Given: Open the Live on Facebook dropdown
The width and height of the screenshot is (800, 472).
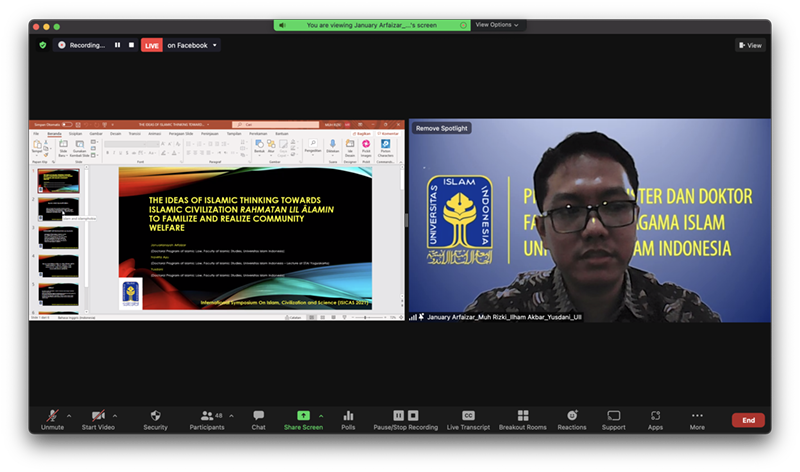Looking at the screenshot, I should tap(192, 45).
